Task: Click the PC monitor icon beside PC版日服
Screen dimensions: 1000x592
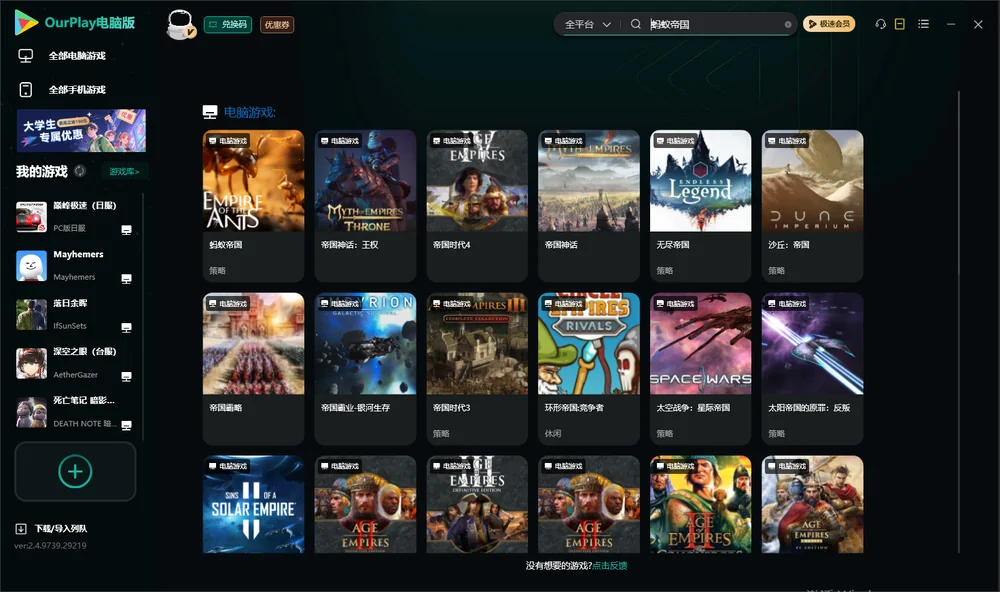Action: (x=126, y=230)
